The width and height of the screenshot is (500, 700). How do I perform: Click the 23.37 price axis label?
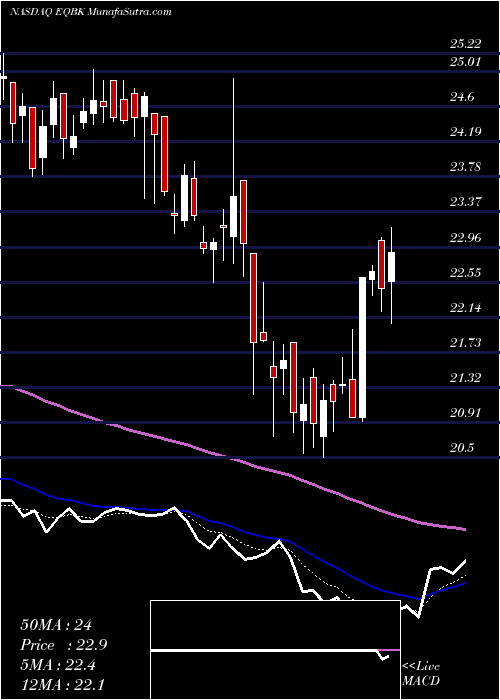coord(466,202)
